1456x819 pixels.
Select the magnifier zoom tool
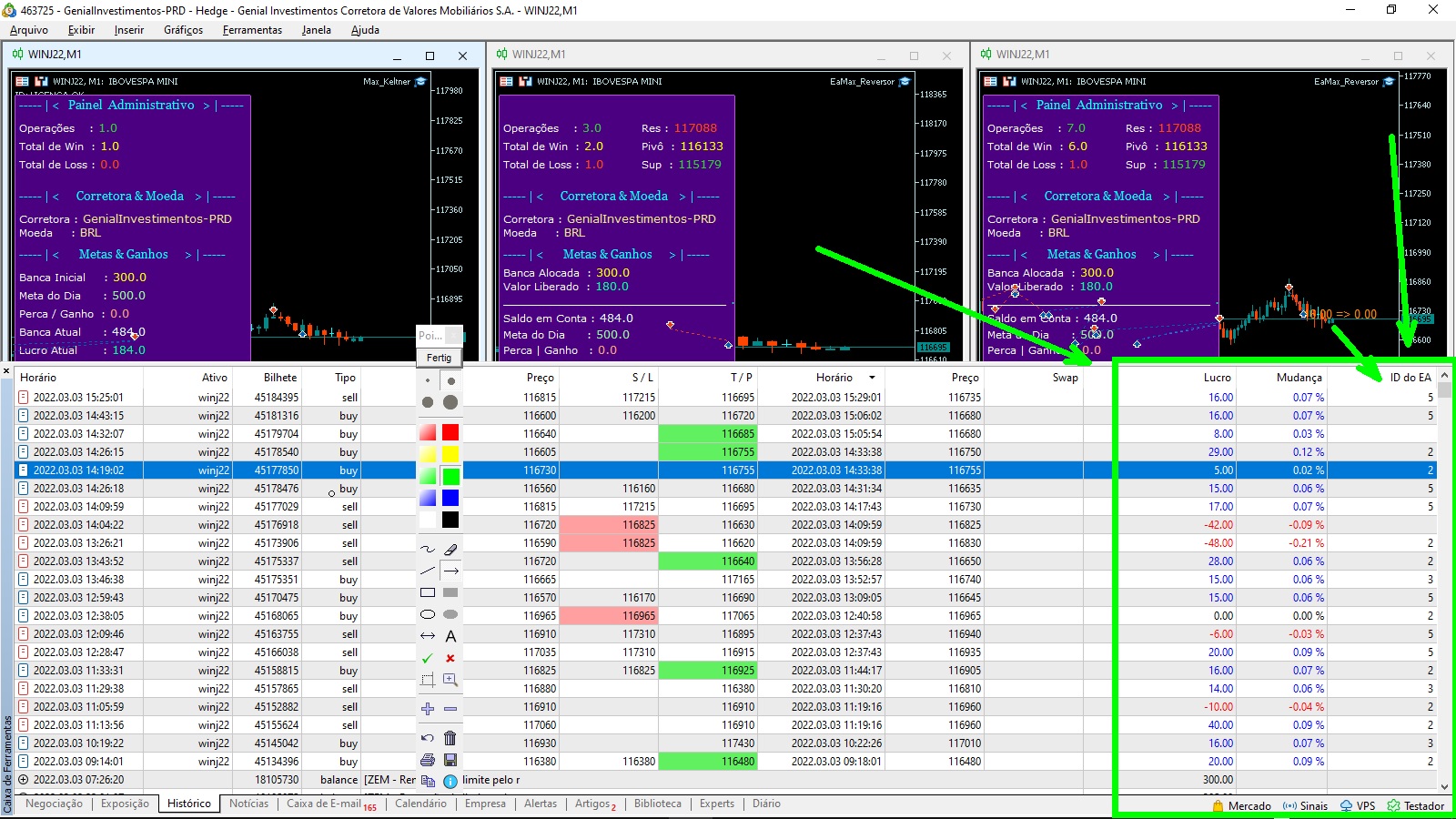[x=450, y=680]
